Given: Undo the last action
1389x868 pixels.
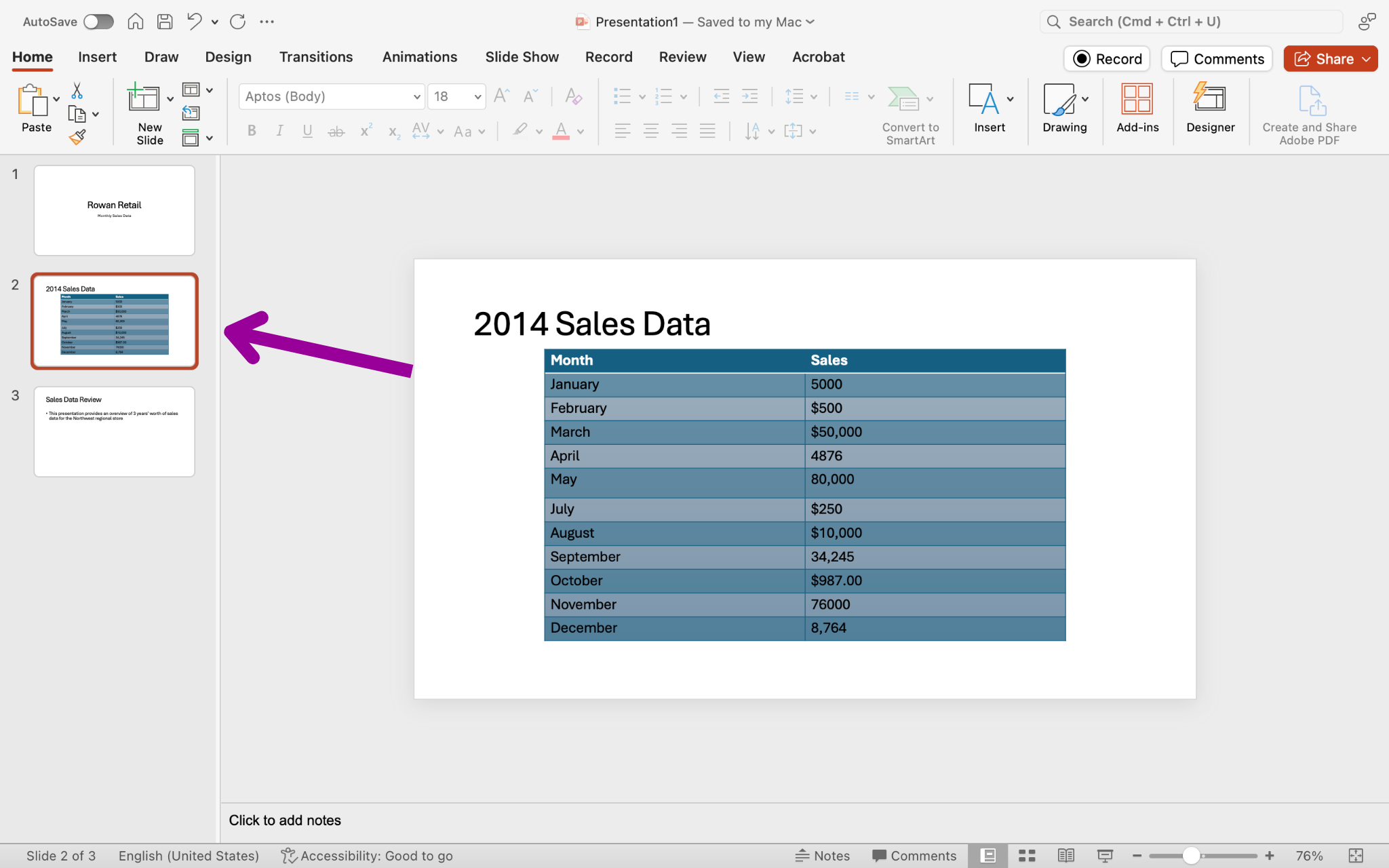Looking at the screenshot, I should tap(195, 22).
